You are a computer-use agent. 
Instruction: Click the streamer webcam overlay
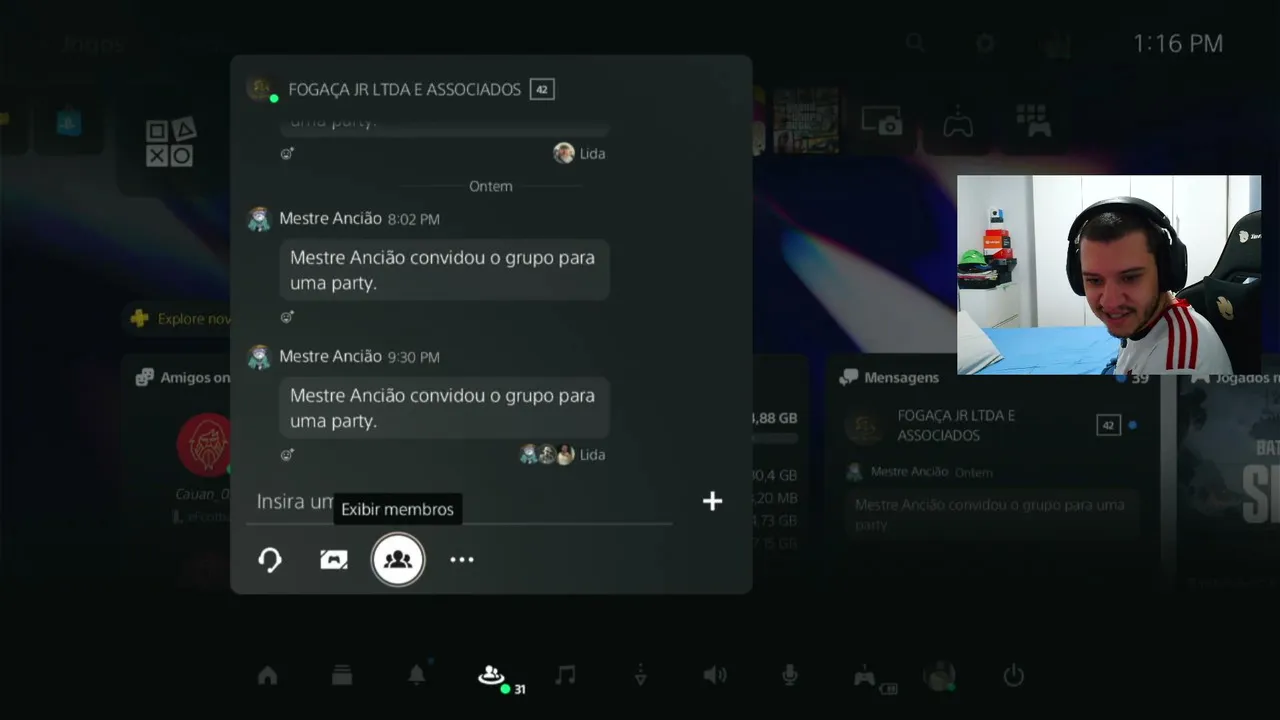coord(1109,275)
